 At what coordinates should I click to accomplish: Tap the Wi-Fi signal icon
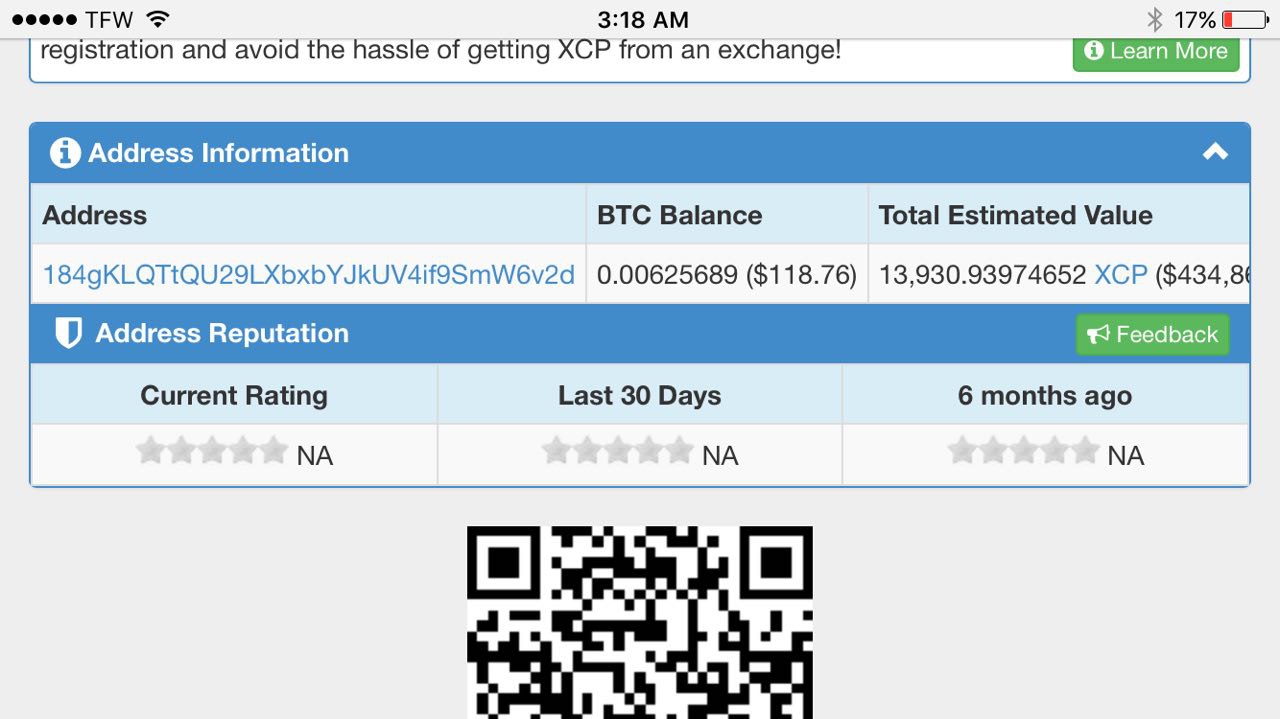click(x=157, y=19)
